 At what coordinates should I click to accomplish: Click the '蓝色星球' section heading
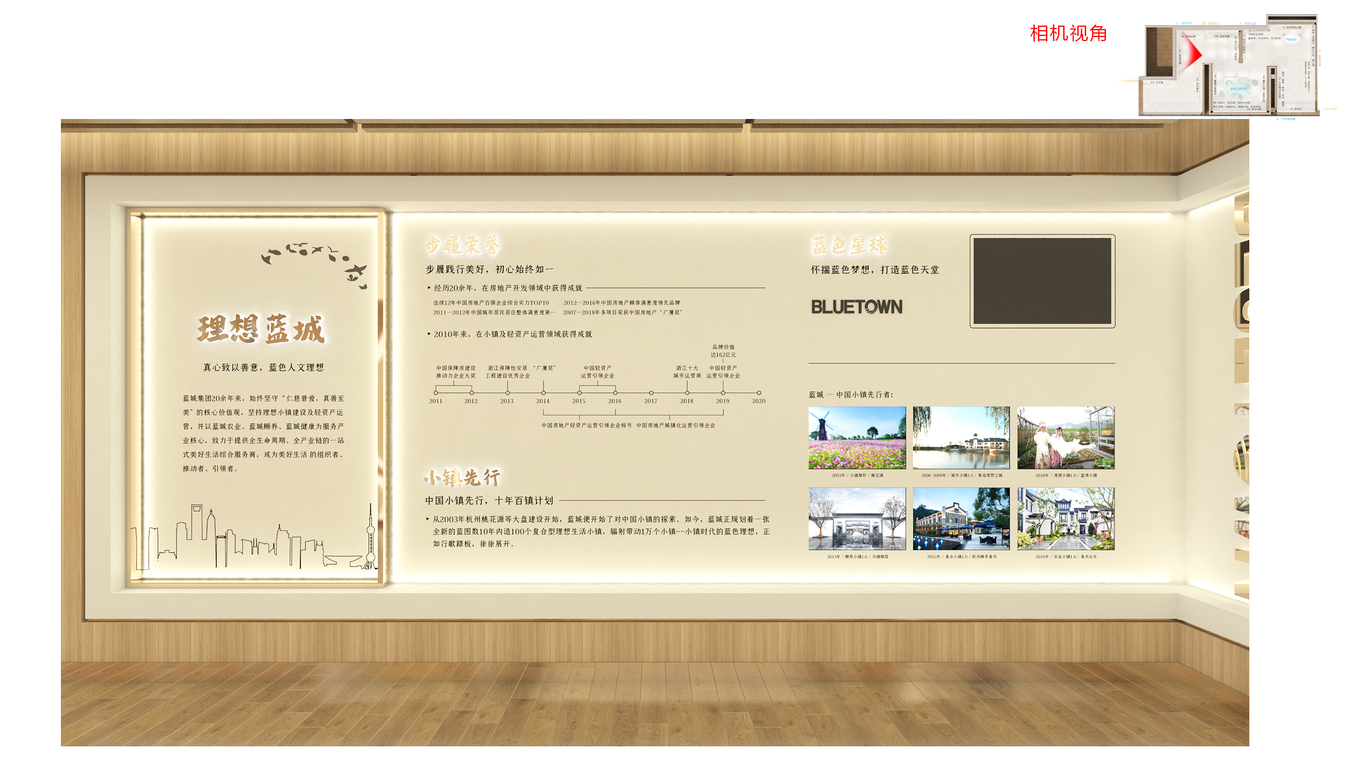tap(848, 245)
